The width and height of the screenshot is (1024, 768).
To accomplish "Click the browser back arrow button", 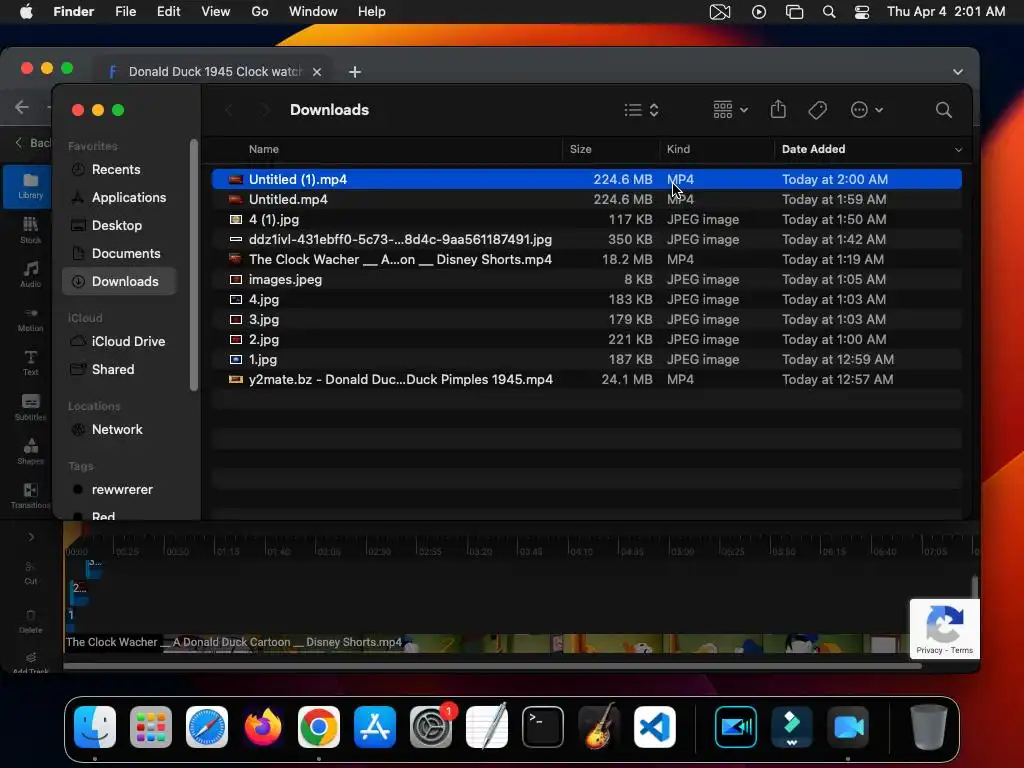I will click(x=22, y=107).
